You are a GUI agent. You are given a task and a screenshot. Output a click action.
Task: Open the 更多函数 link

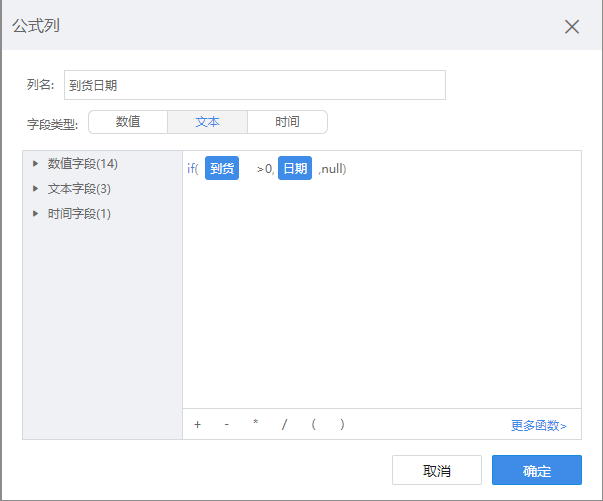[538, 425]
